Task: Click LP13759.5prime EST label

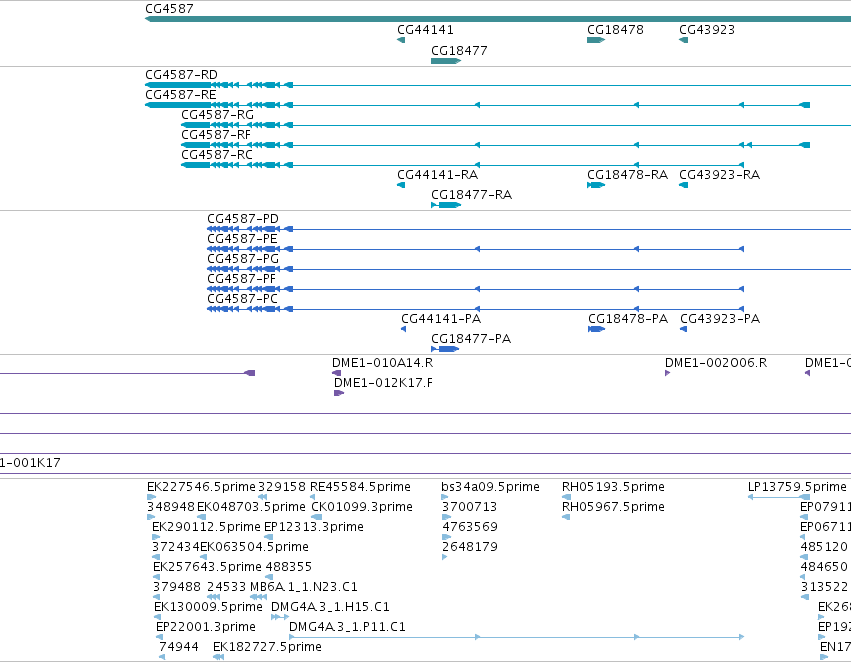Action: (x=797, y=487)
